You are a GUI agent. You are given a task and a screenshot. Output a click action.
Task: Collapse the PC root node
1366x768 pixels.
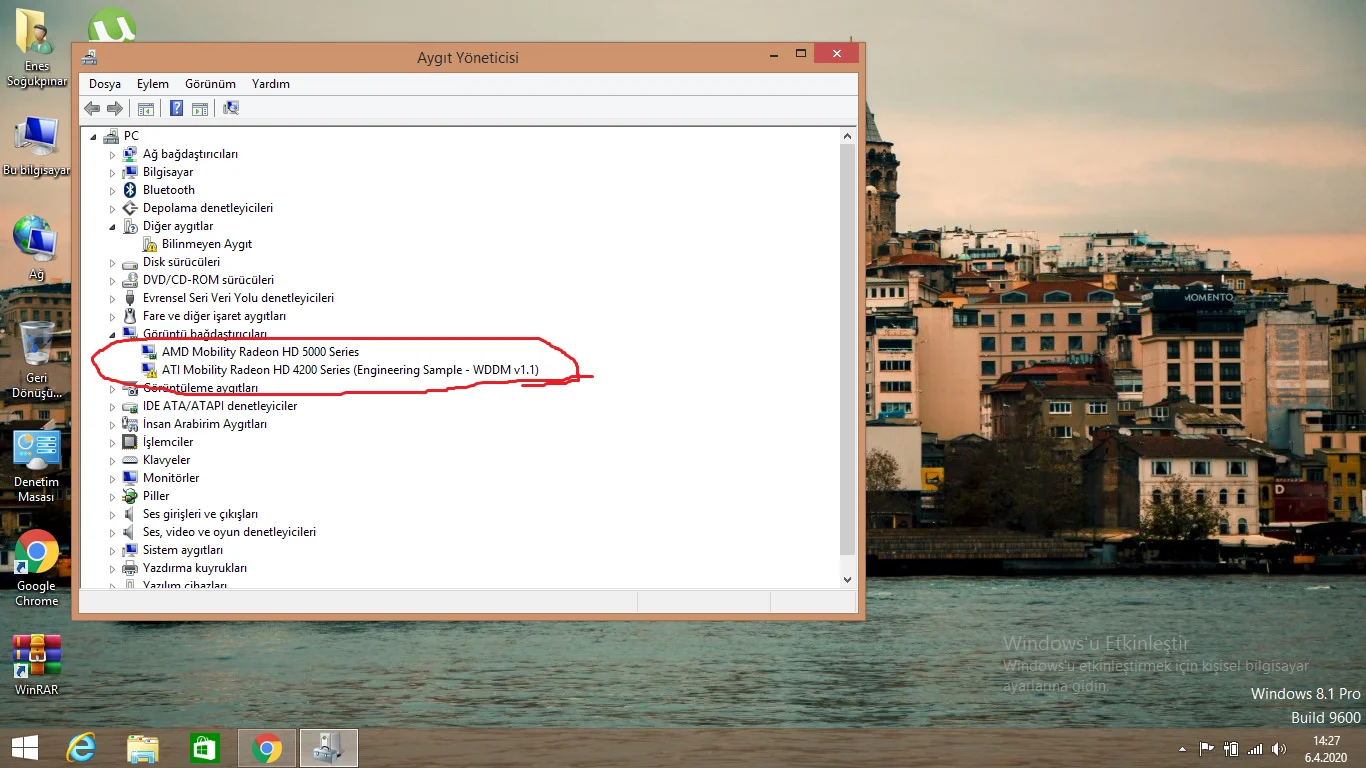pos(94,137)
